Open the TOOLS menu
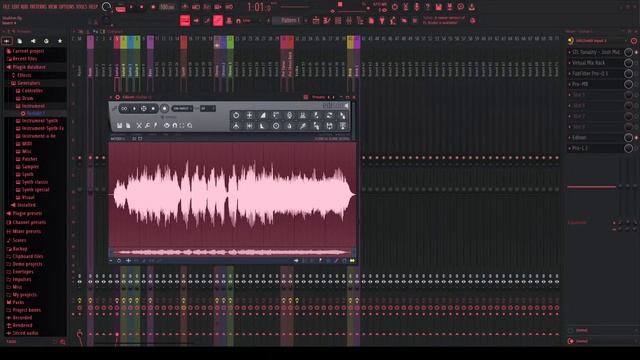The height and width of the screenshot is (360, 640). point(82,7)
